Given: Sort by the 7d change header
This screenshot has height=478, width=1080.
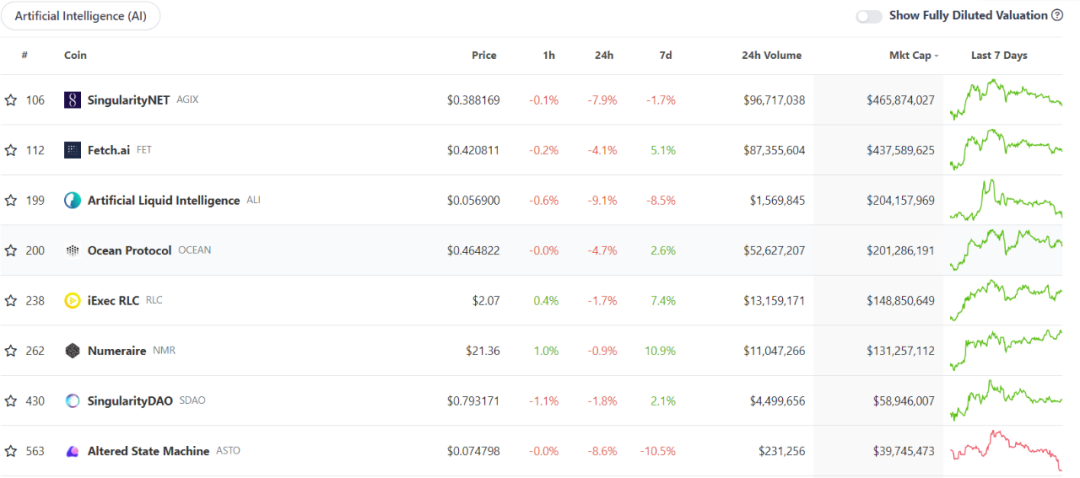Looking at the screenshot, I should (665, 56).
